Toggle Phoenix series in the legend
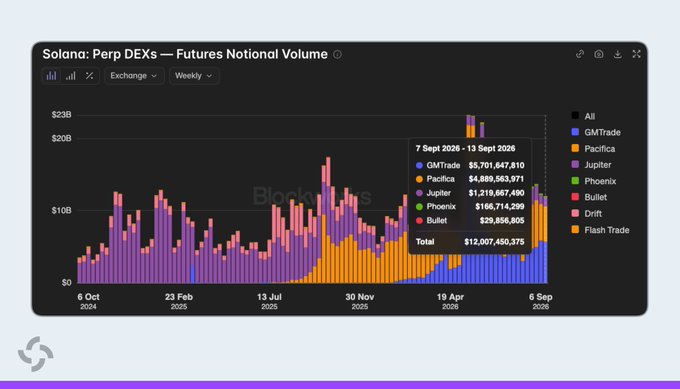 594,181
